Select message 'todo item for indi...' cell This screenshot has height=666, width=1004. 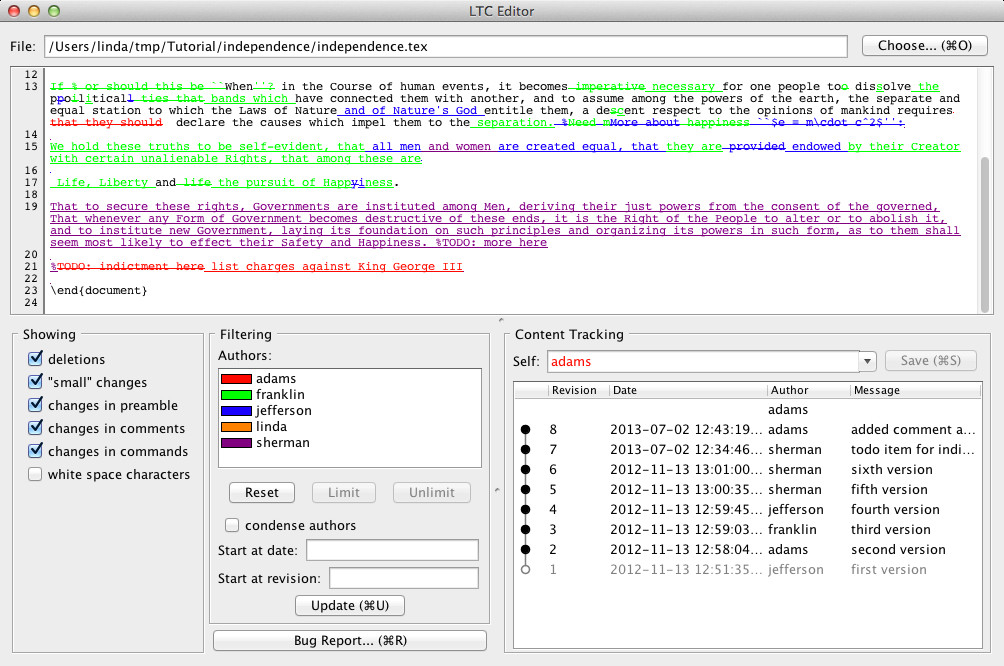pos(914,450)
